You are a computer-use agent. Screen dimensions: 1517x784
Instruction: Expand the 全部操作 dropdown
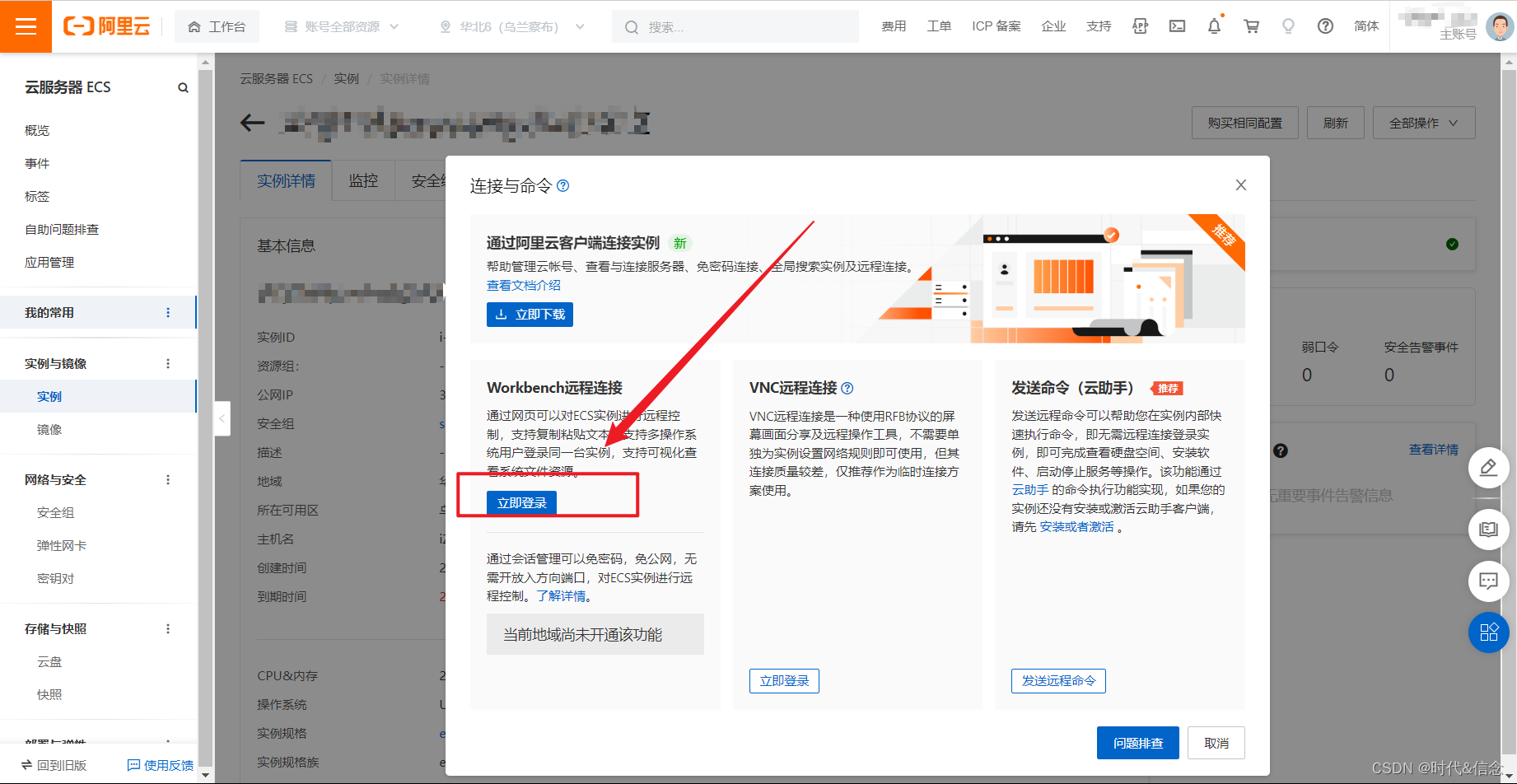click(1423, 123)
